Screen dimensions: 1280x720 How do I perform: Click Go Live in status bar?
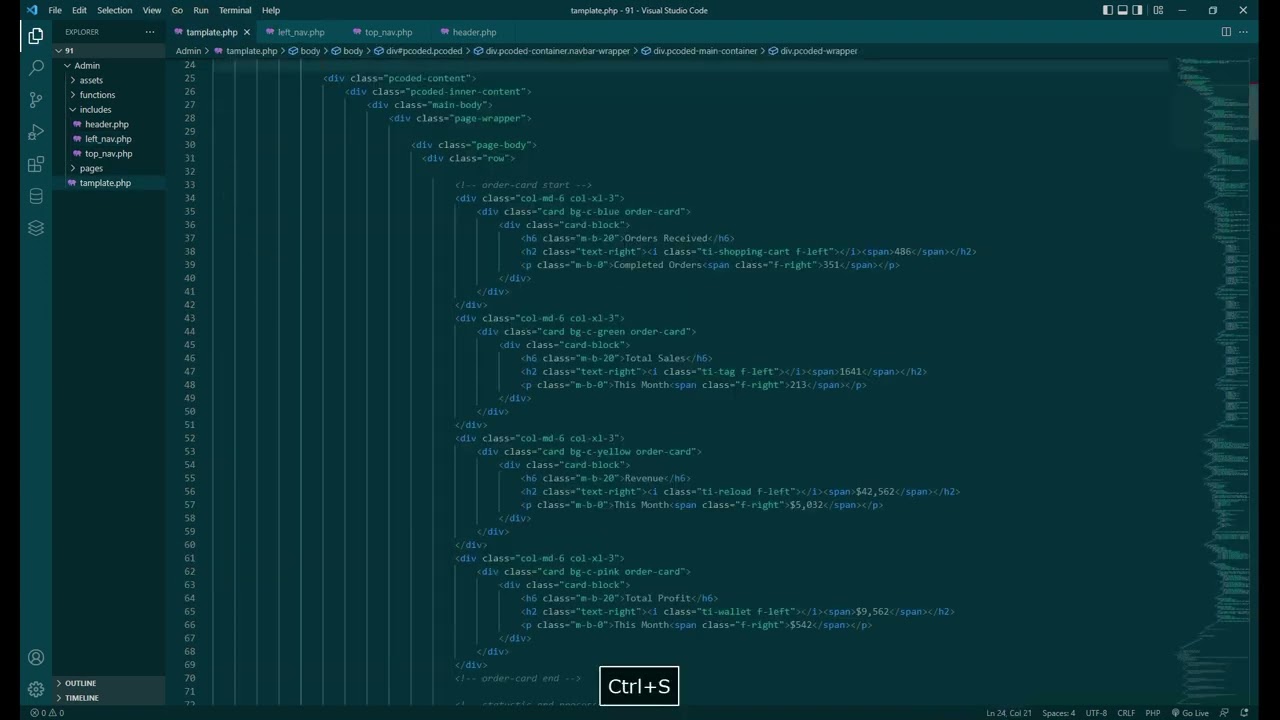(x=1190, y=713)
